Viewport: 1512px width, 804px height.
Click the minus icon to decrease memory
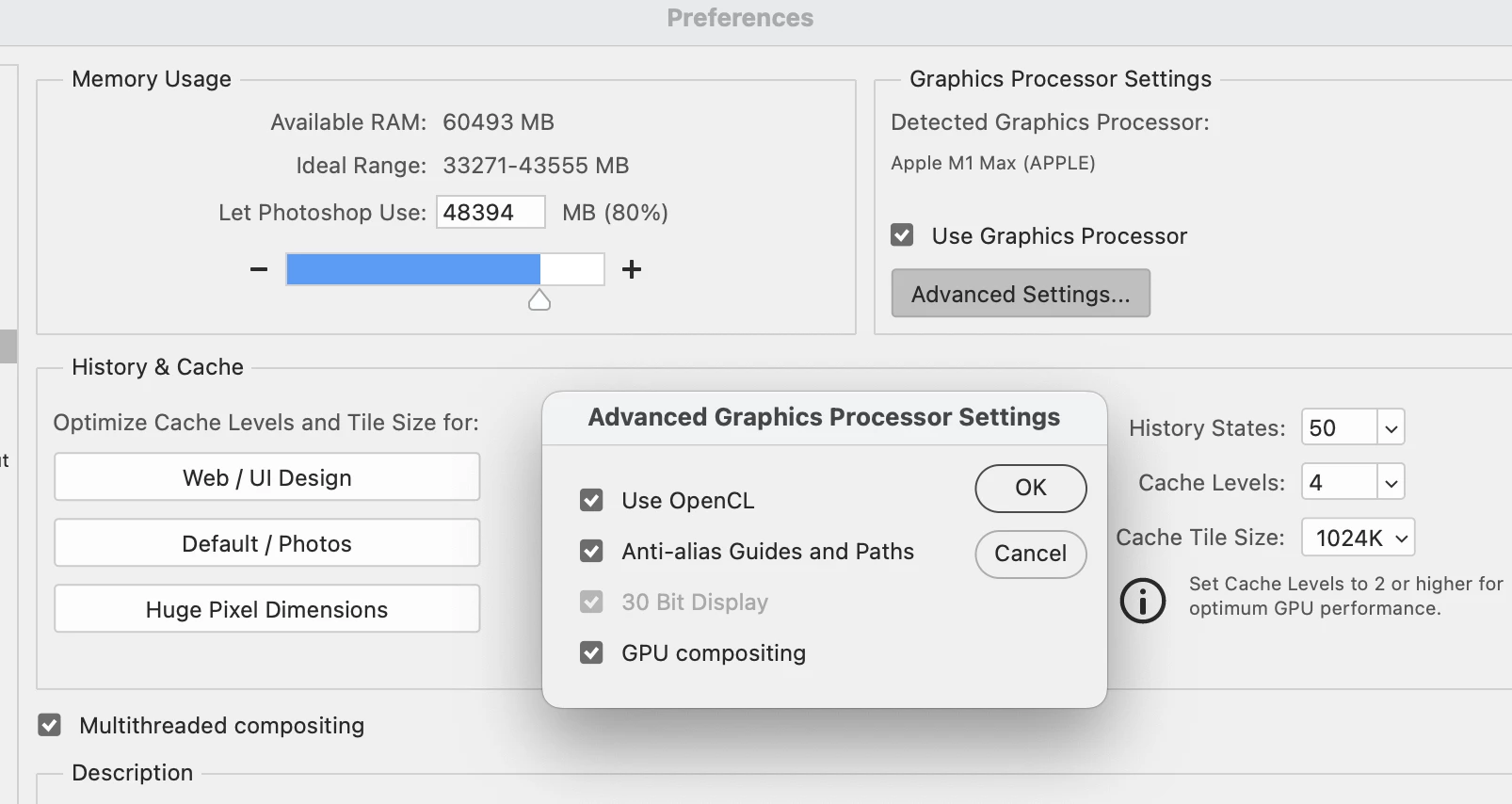[259, 269]
